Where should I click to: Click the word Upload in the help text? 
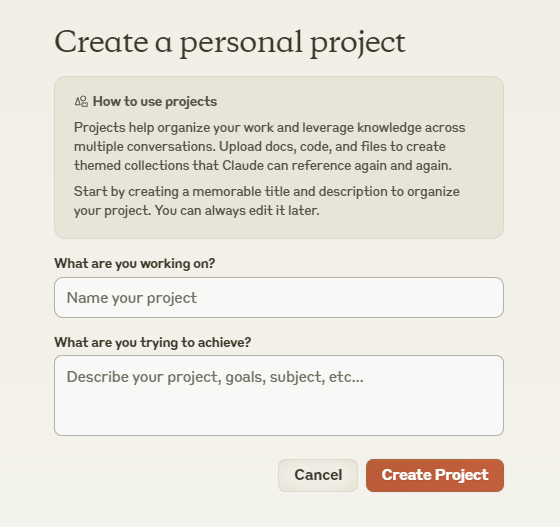(240, 147)
